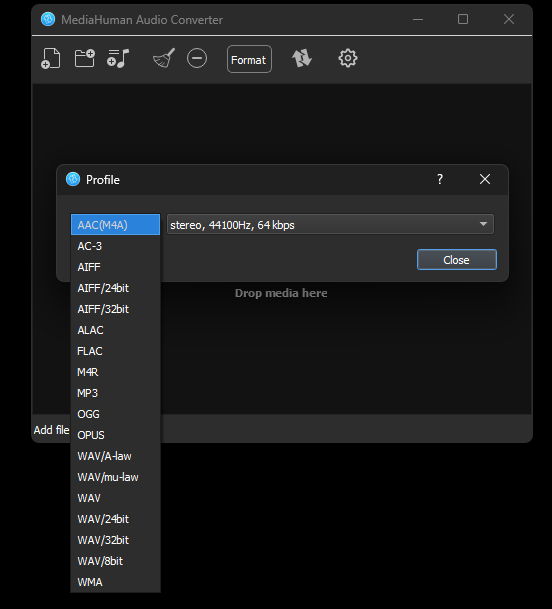Pick MP3 from the format list
This screenshot has height=609, width=552.
tap(115, 393)
